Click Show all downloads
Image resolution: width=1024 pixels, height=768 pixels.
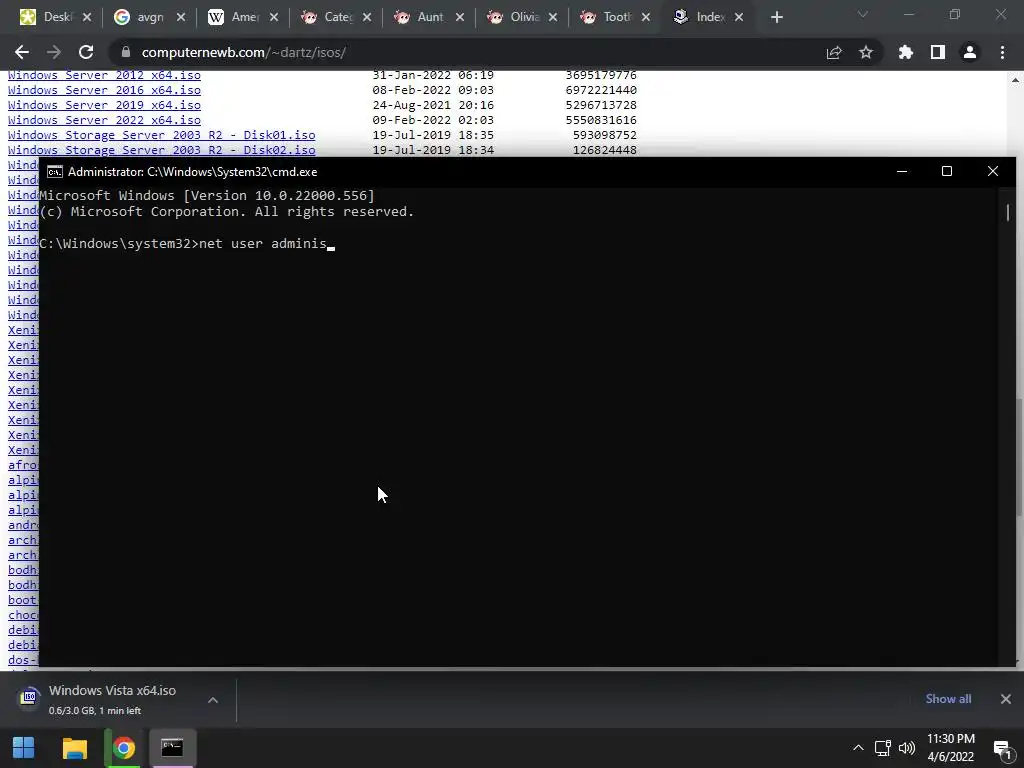click(x=948, y=699)
